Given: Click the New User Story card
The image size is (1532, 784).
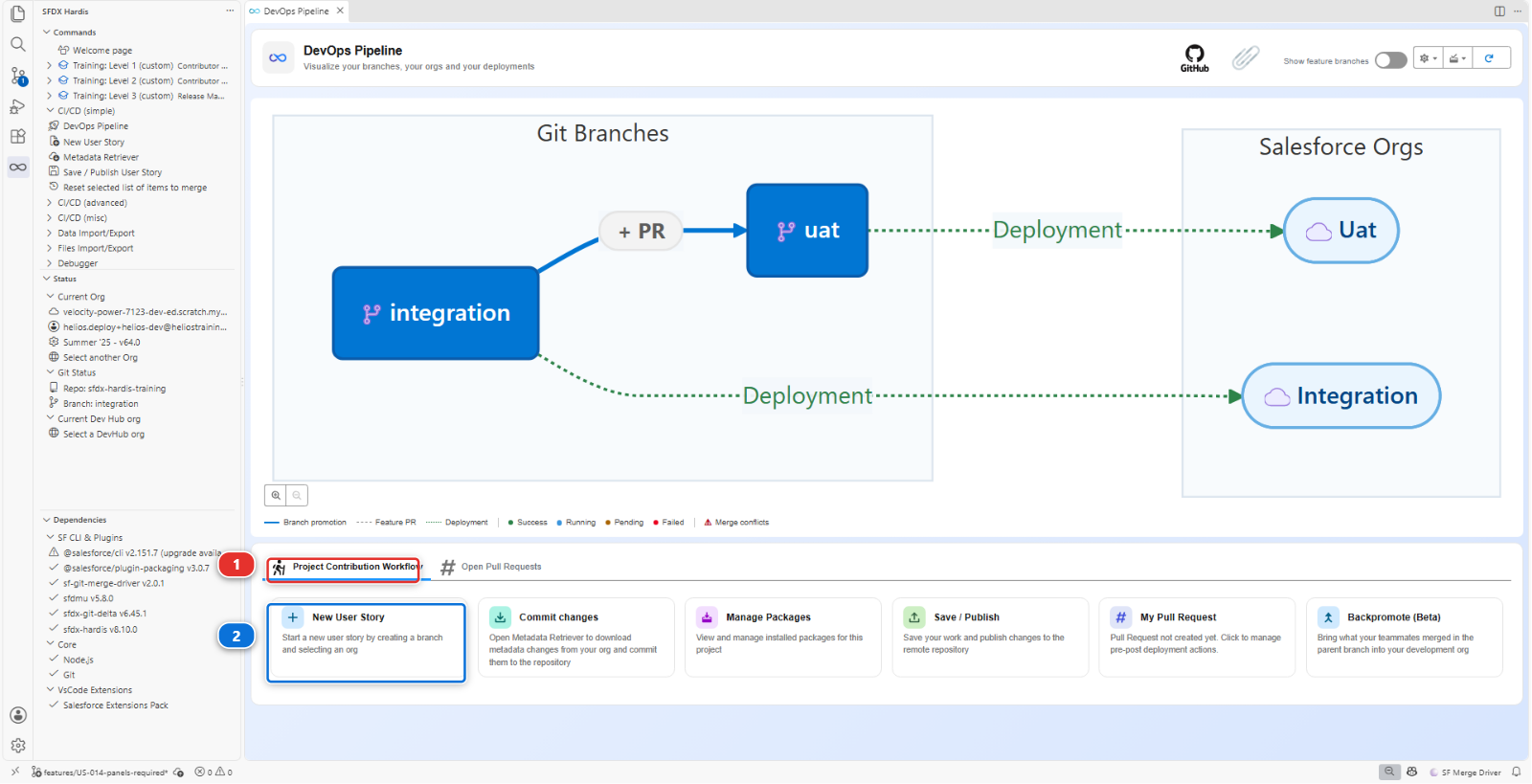Looking at the screenshot, I should [367, 641].
